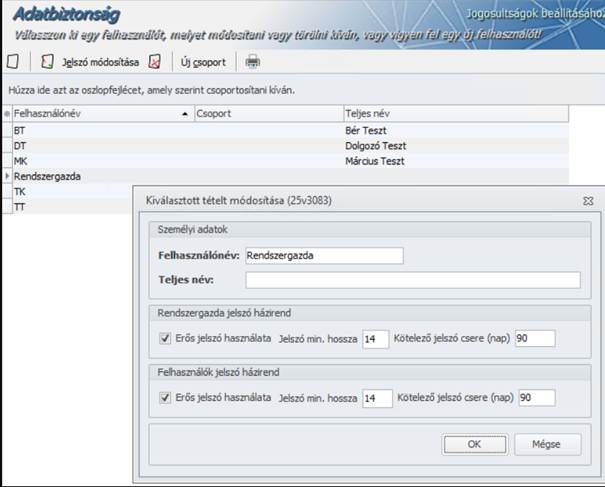Confirm the dialog with OK button
605x487 pixels.
[x=475, y=445]
